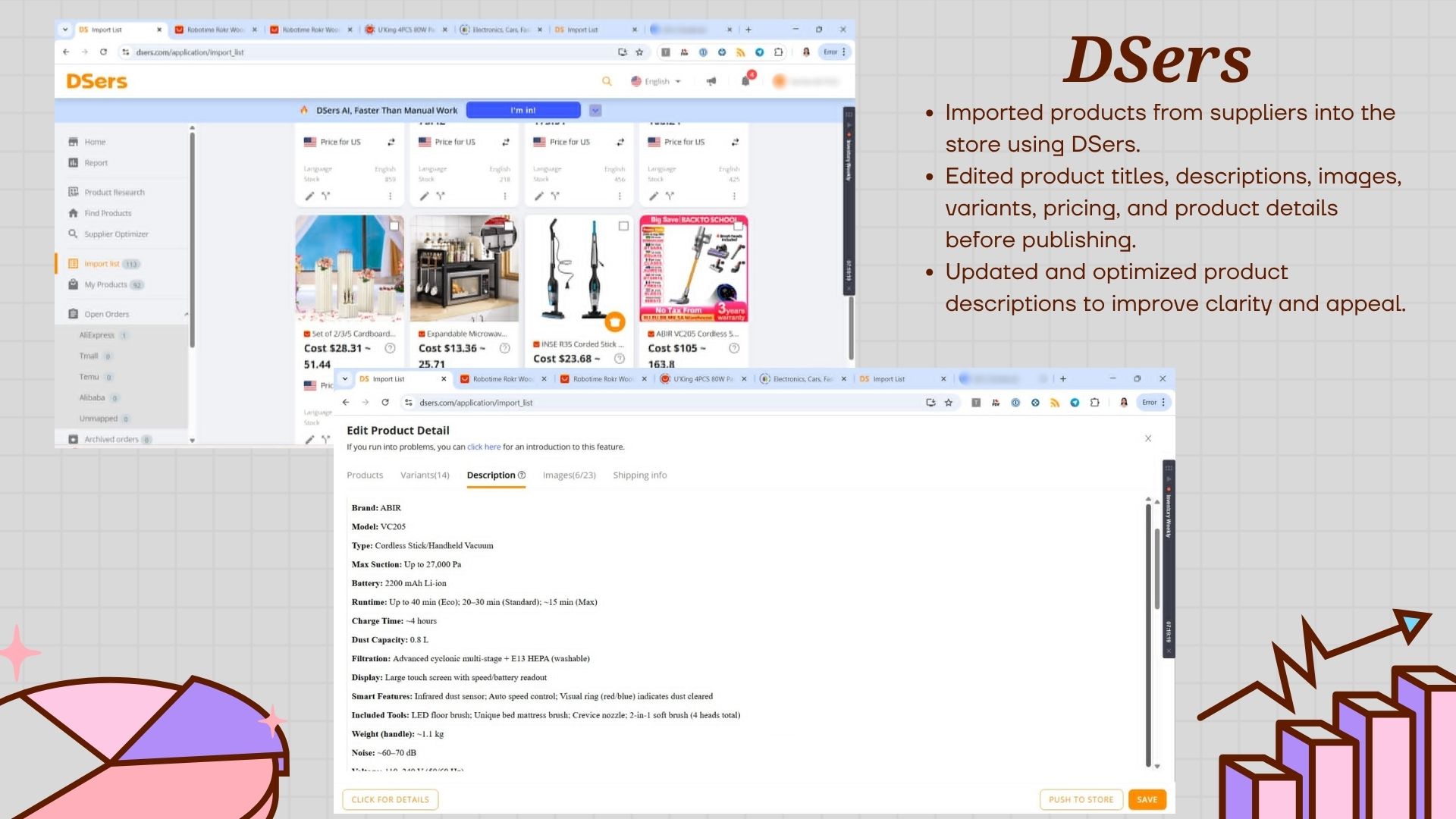Open Archived orders in the sidebar
This screenshot has height=819, width=1456.
pyautogui.click(x=110, y=439)
